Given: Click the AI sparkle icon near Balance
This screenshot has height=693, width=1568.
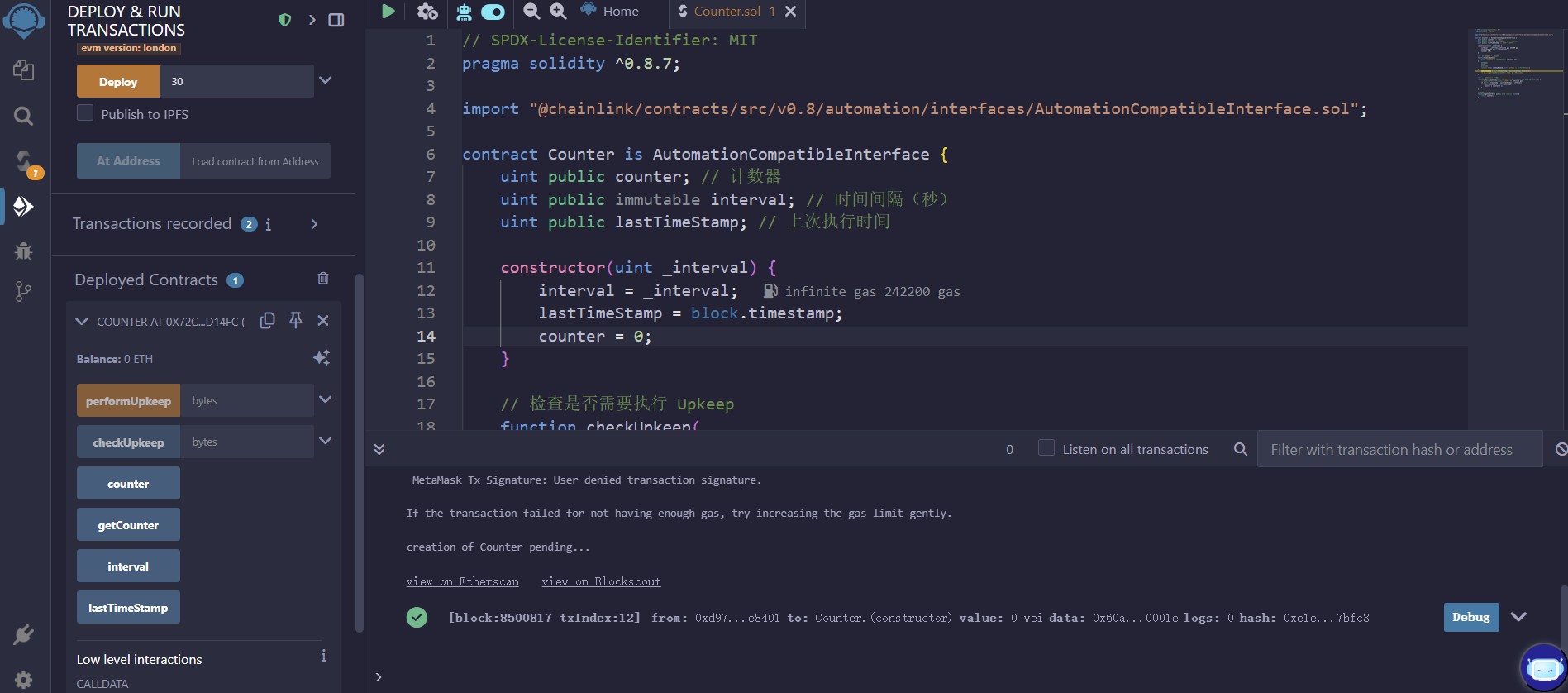Looking at the screenshot, I should [322, 357].
